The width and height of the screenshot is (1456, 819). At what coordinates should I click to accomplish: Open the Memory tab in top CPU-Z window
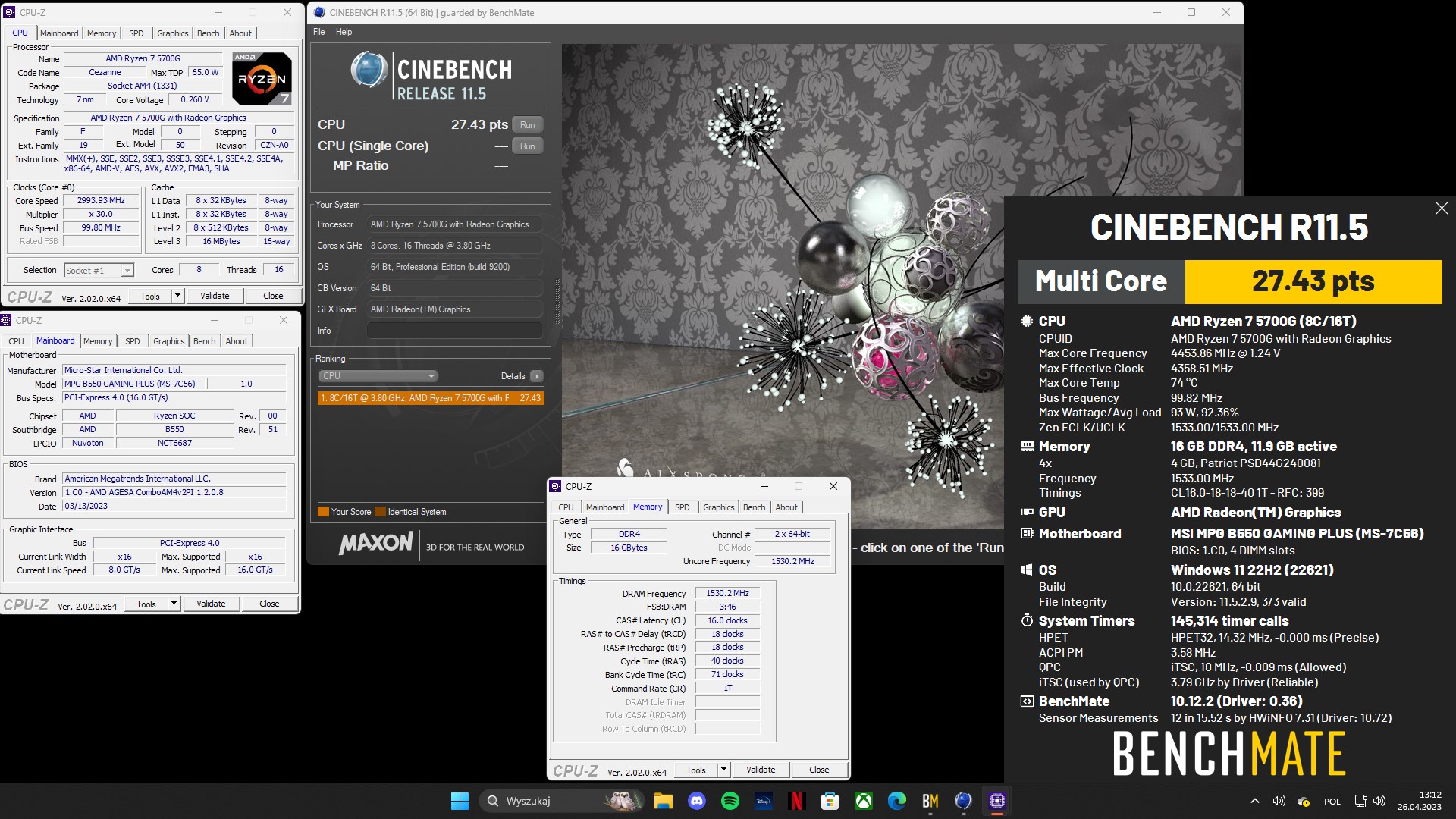[102, 33]
